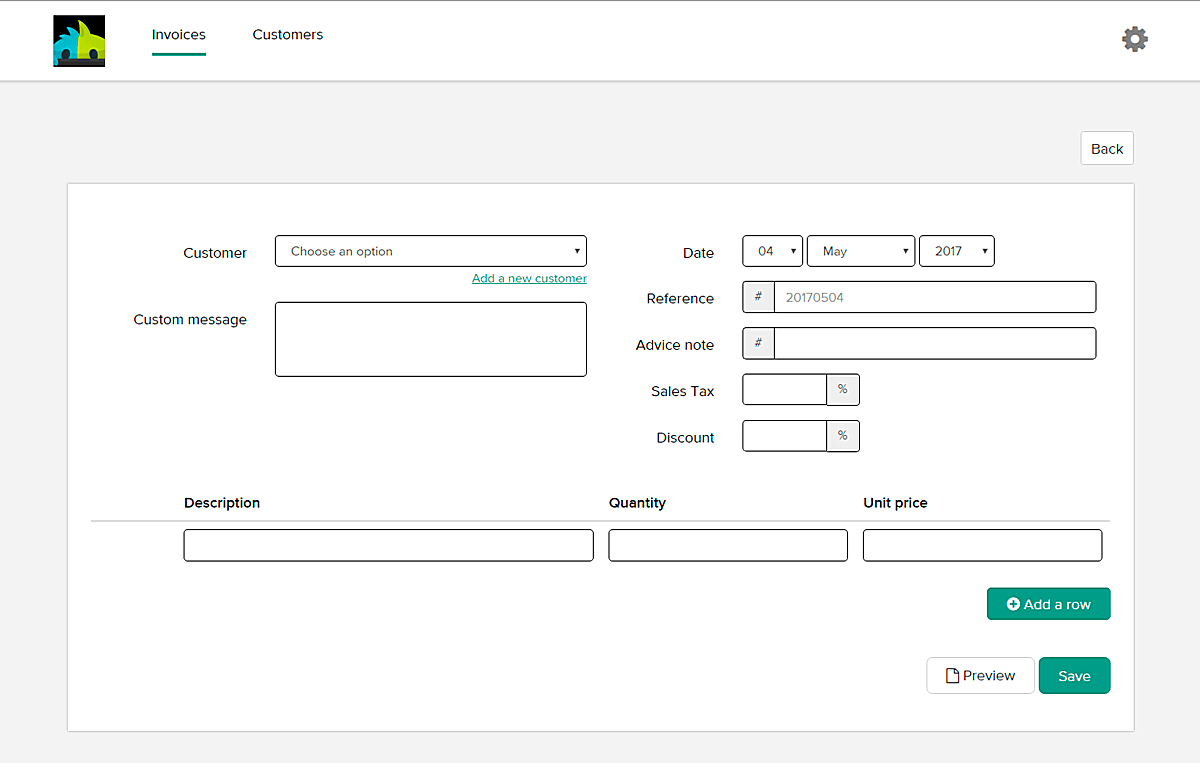Follow the Add a new customer link

click(529, 278)
